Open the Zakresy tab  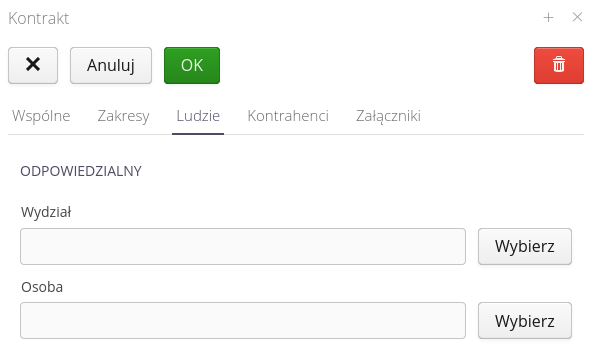coord(123,116)
